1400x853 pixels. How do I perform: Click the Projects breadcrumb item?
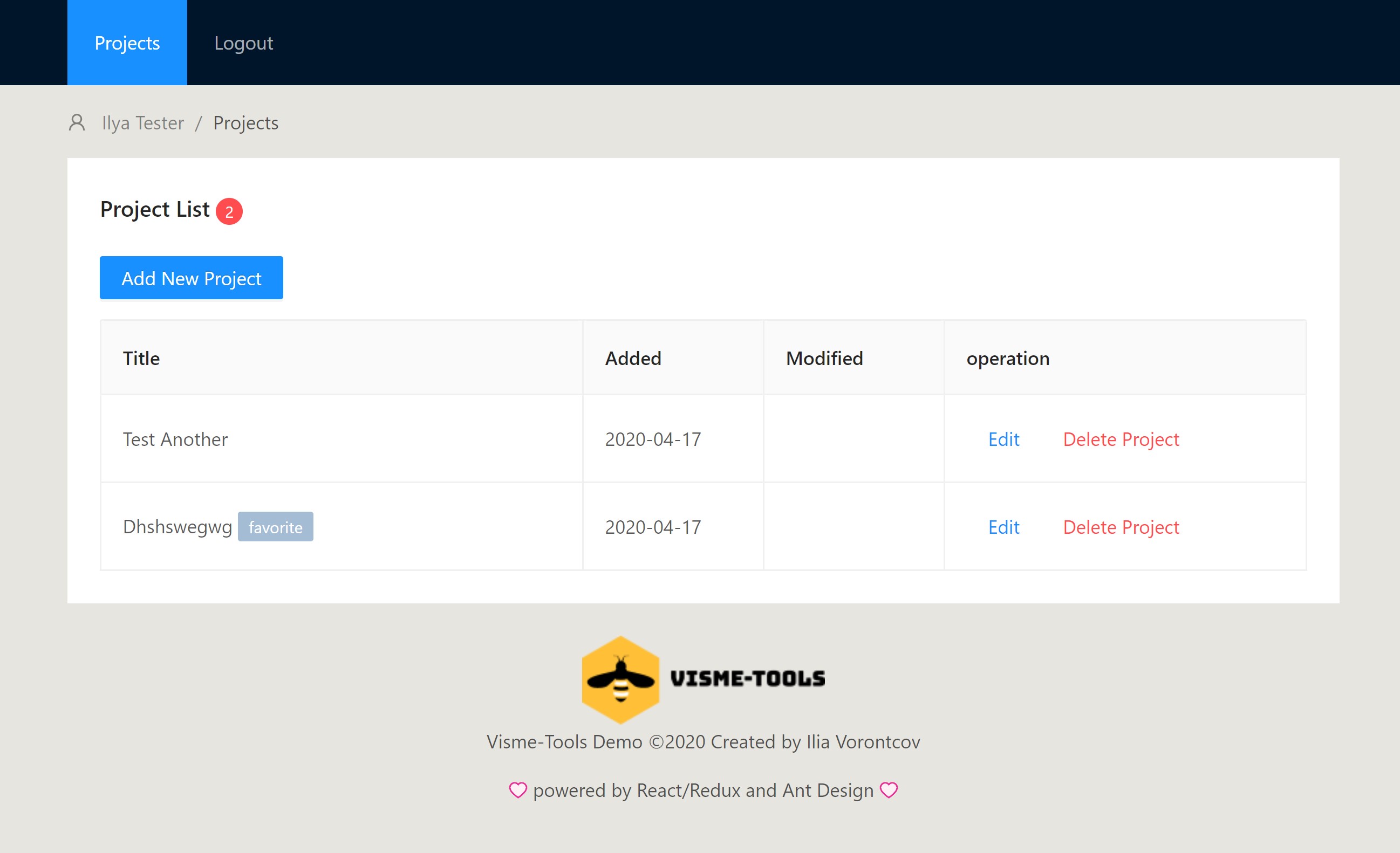(x=245, y=123)
